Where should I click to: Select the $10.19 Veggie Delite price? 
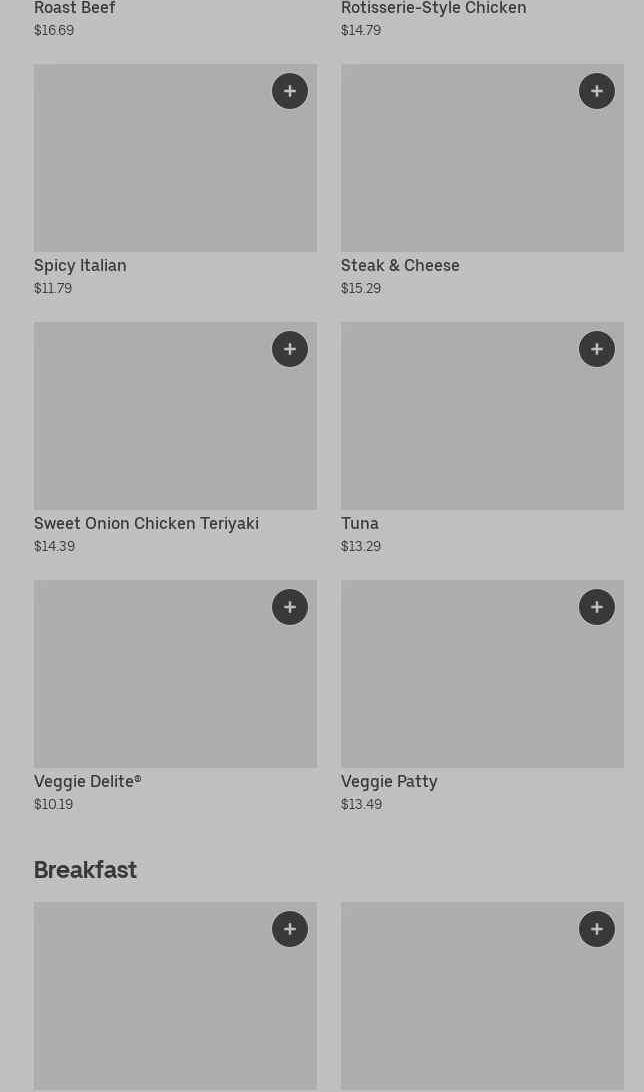[x=54, y=804]
